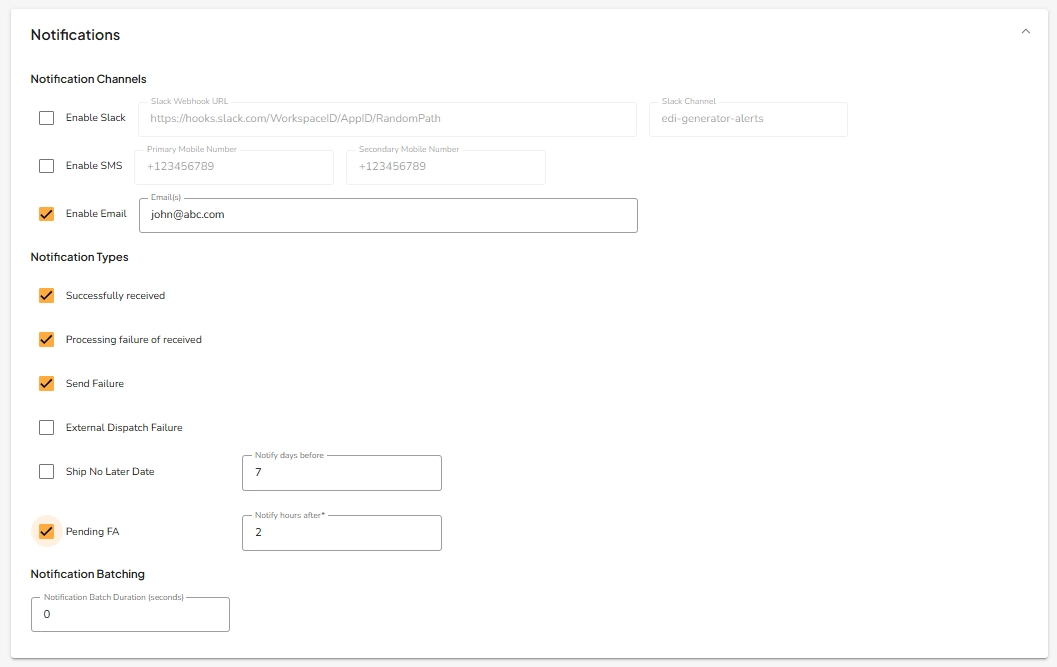Enable the Slack notification channel
The width and height of the screenshot is (1057, 667).
tap(46, 117)
